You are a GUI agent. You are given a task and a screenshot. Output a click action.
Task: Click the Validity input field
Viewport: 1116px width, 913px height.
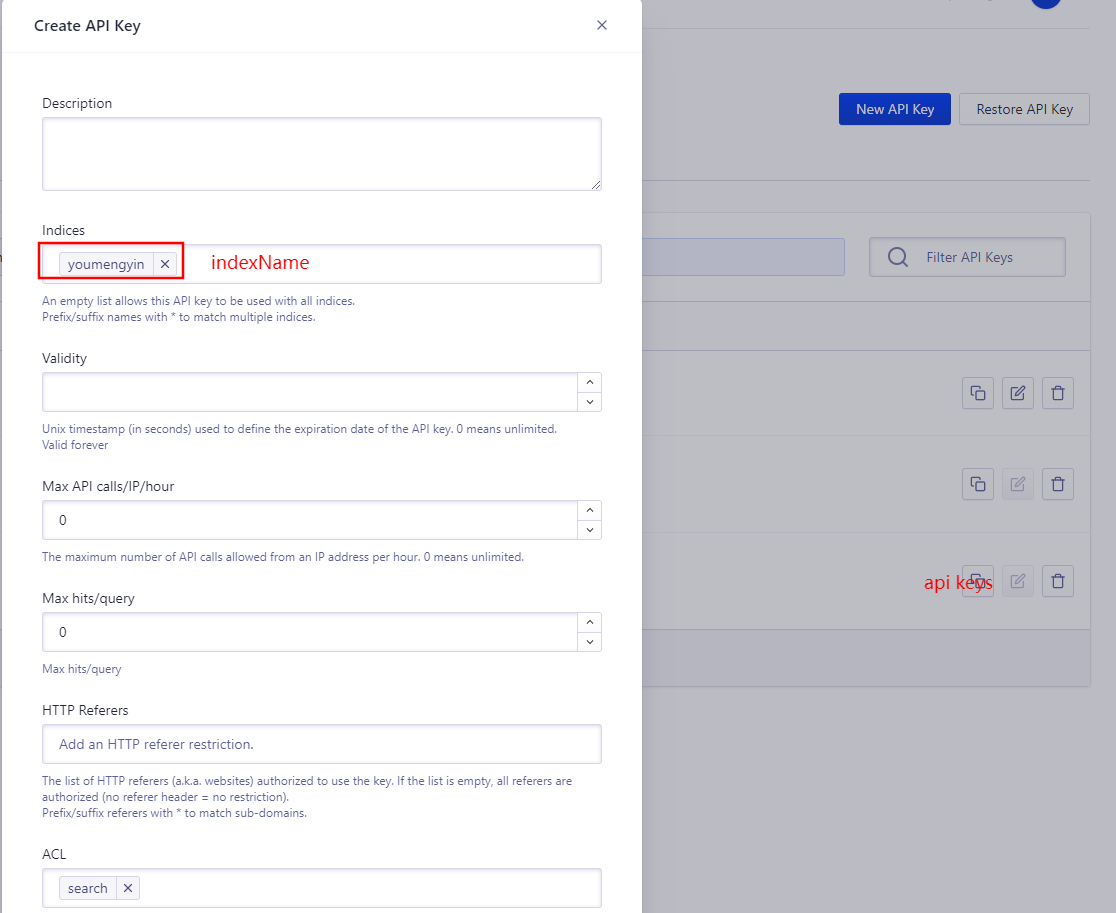point(310,391)
